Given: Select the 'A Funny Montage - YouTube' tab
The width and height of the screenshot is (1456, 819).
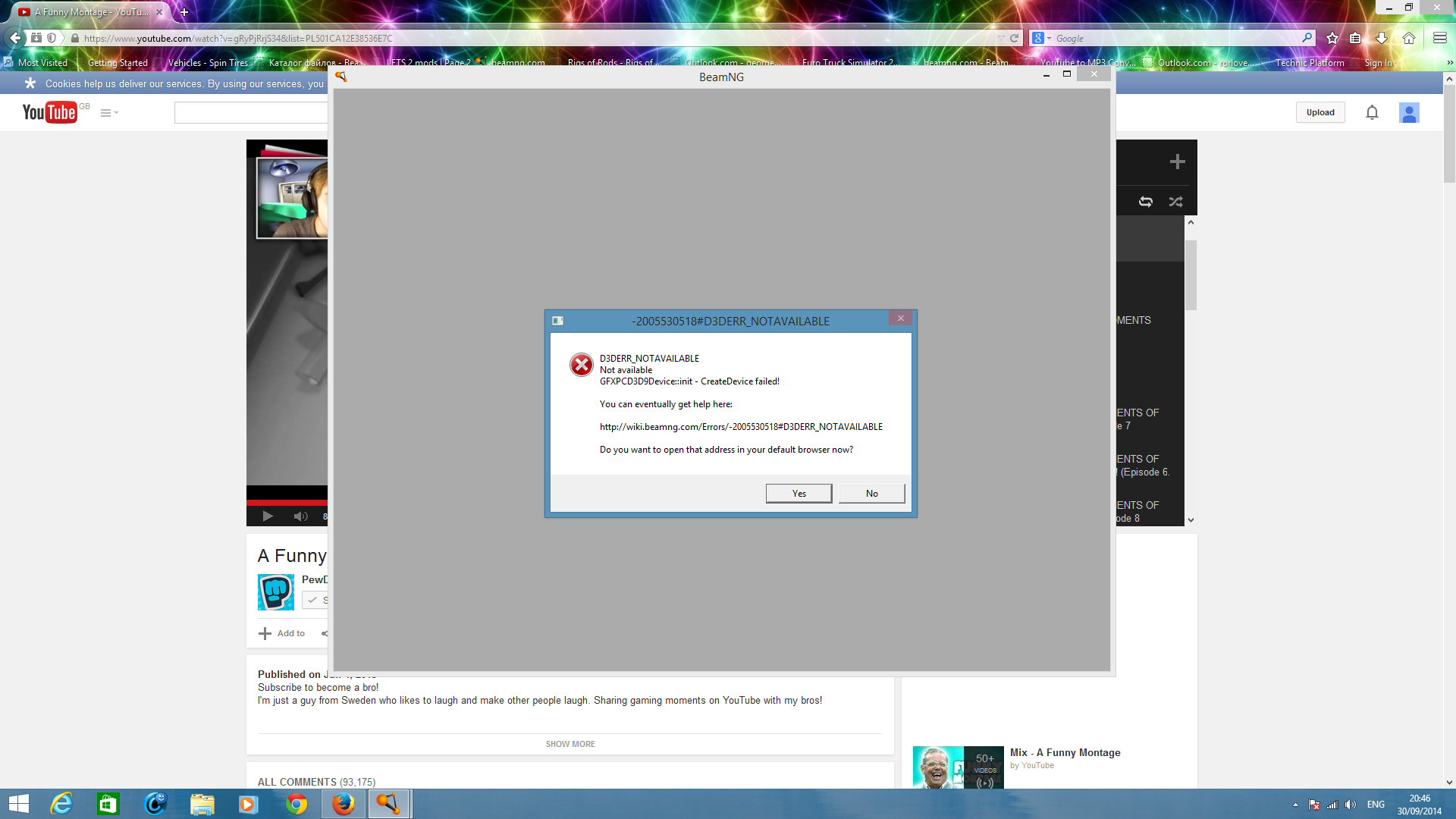Looking at the screenshot, I should 91,12.
